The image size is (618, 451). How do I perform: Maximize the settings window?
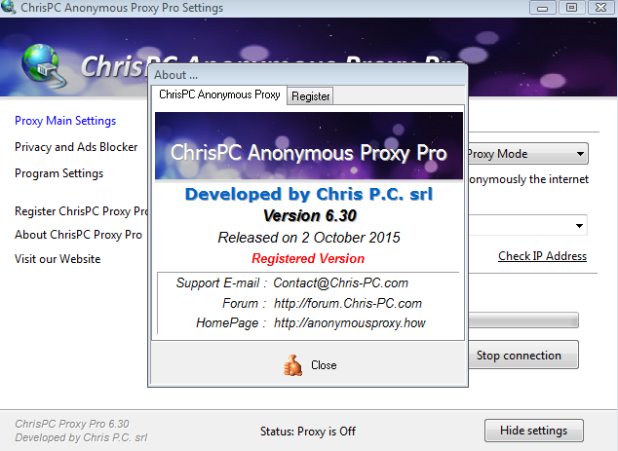coord(571,8)
